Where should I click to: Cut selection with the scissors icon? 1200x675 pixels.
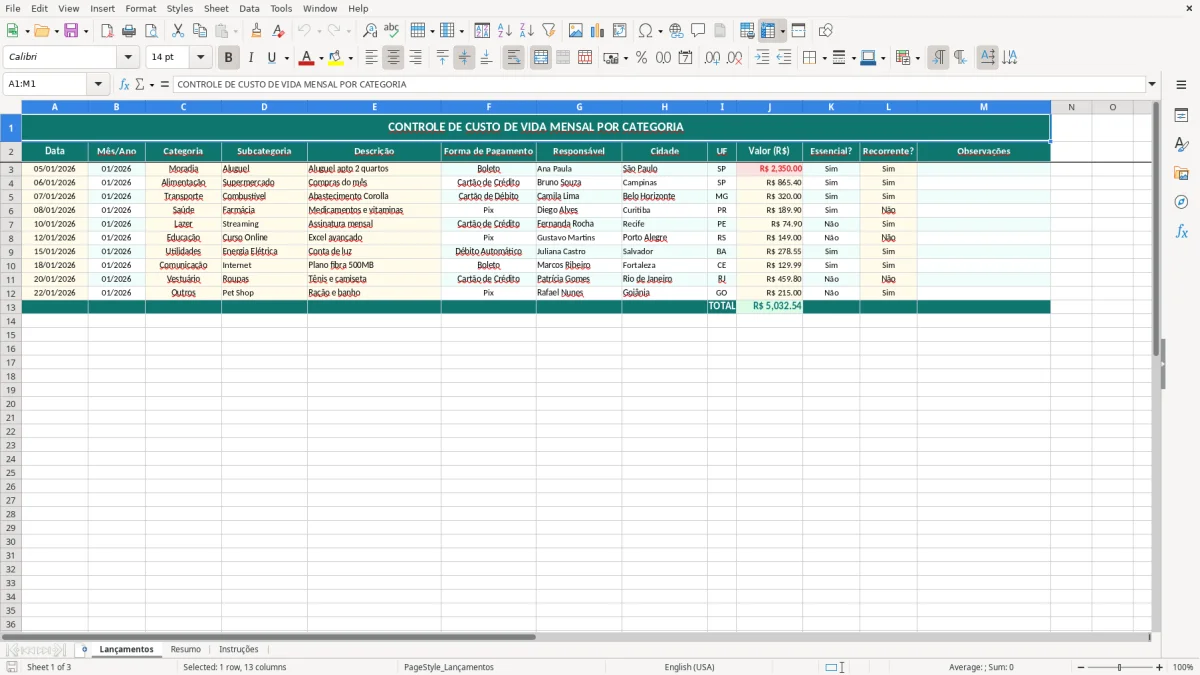[x=178, y=31]
